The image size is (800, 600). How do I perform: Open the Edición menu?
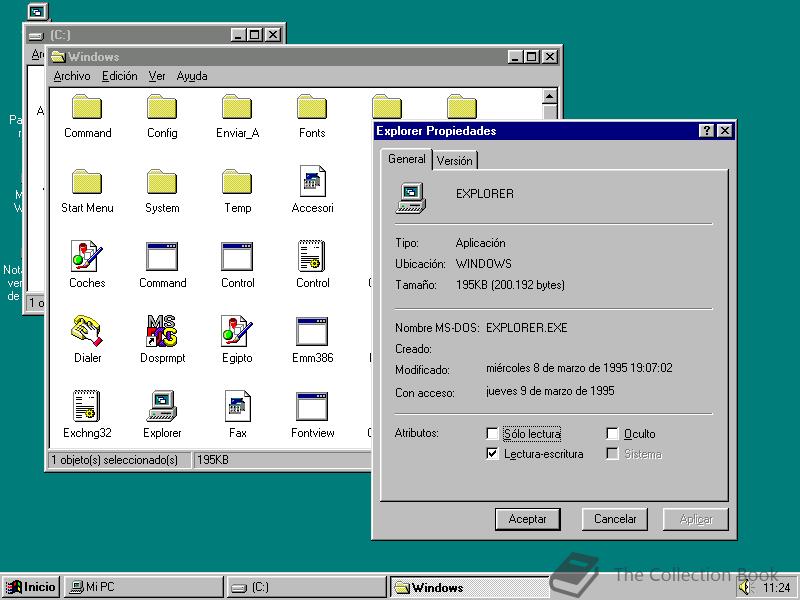(x=119, y=76)
